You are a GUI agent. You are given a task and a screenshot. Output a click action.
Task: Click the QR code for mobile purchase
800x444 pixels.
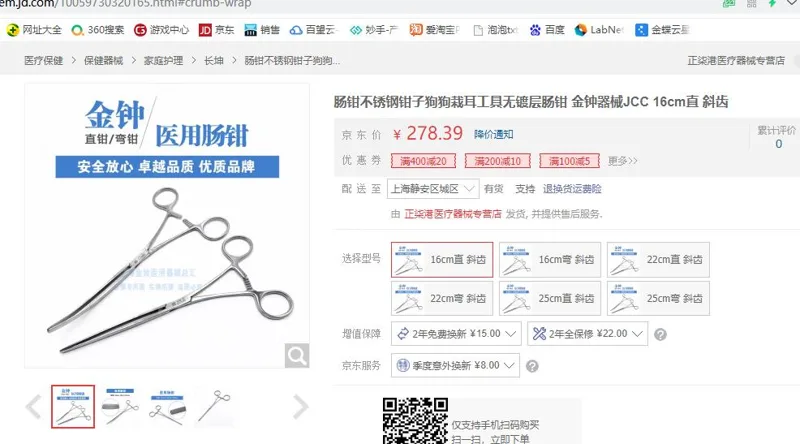[x=415, y=421]
